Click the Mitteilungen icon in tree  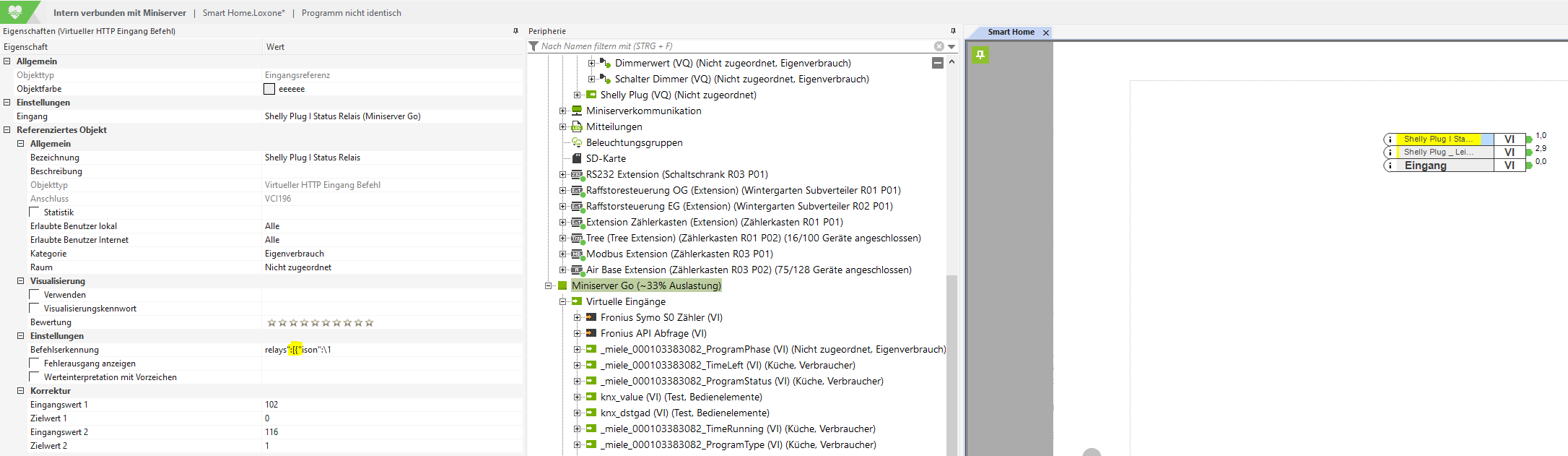577,126
